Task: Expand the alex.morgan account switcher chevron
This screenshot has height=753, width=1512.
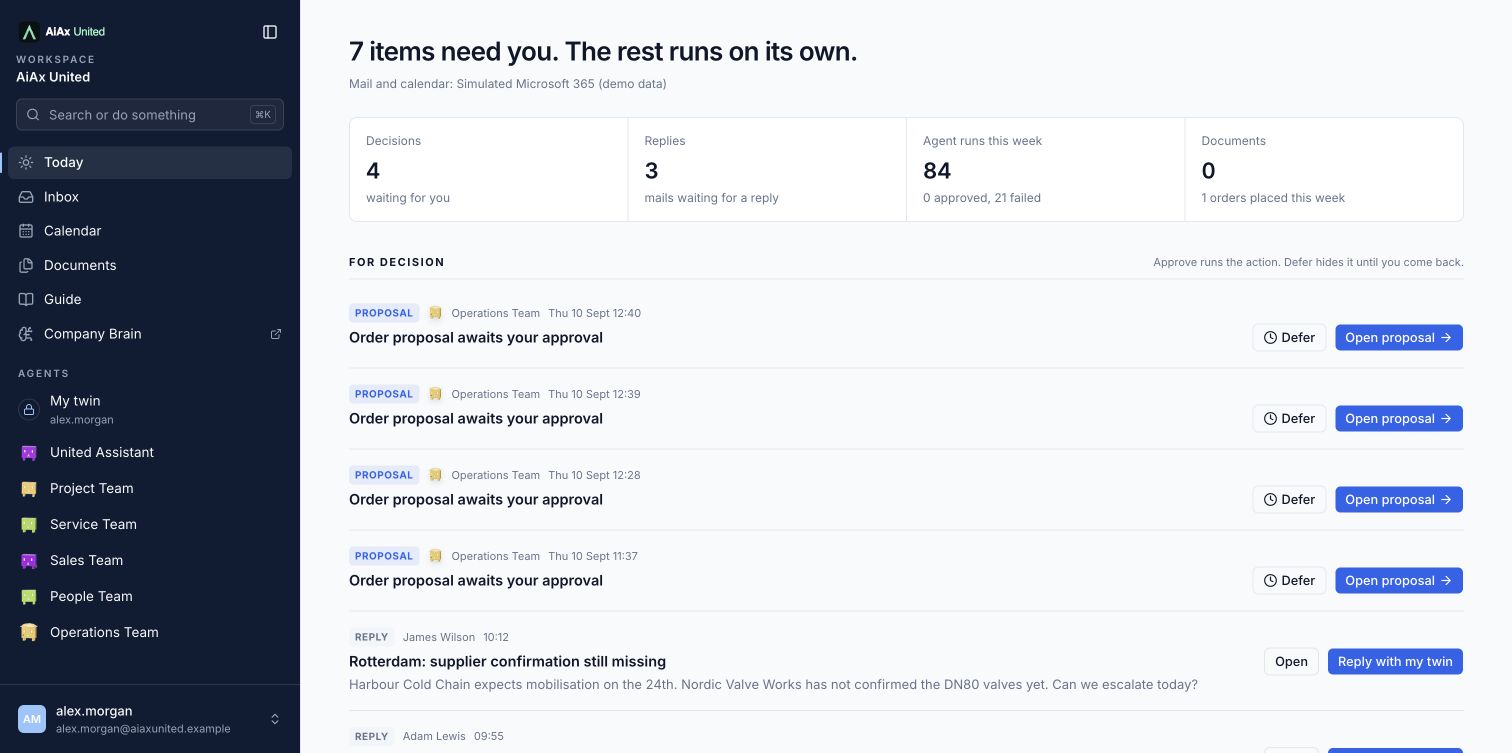Action: (x=275, y=719)
